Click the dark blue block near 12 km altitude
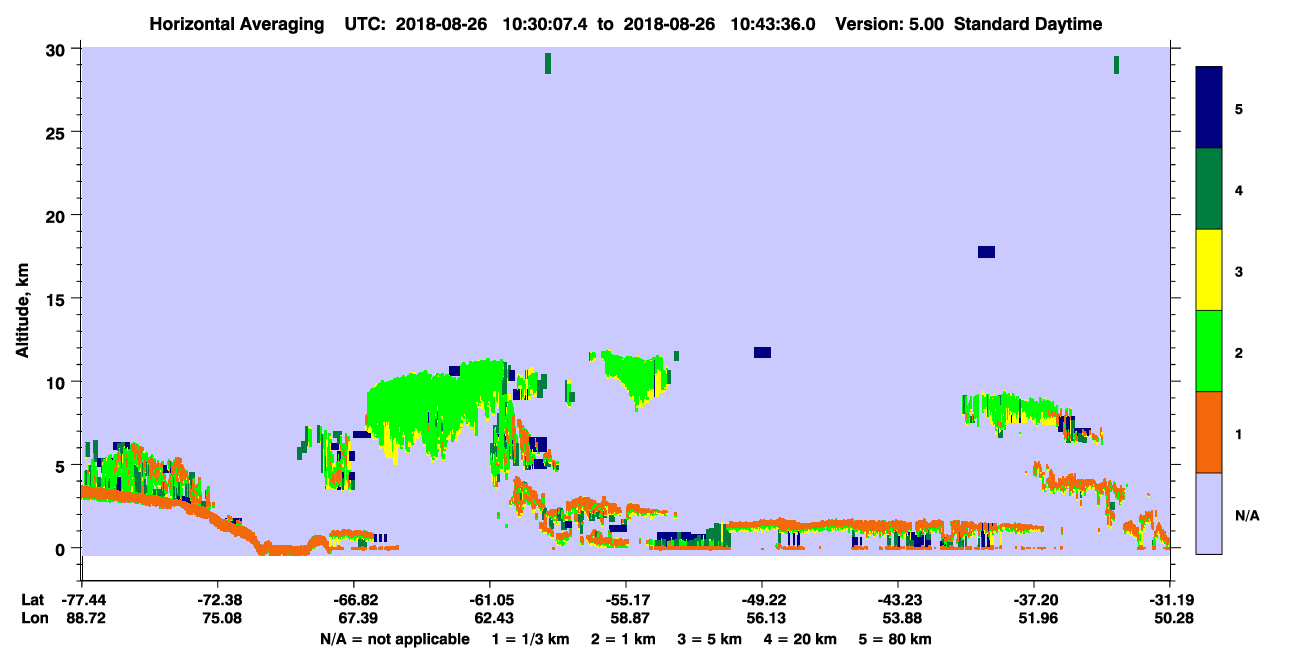 pos(762,352)
